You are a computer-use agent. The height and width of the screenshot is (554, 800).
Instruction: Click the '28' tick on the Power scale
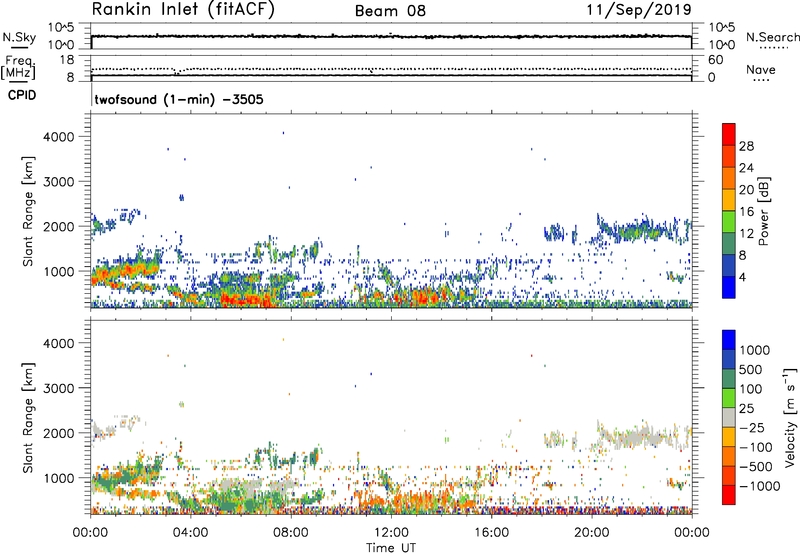pyautogui.click(x=746, y=146)
